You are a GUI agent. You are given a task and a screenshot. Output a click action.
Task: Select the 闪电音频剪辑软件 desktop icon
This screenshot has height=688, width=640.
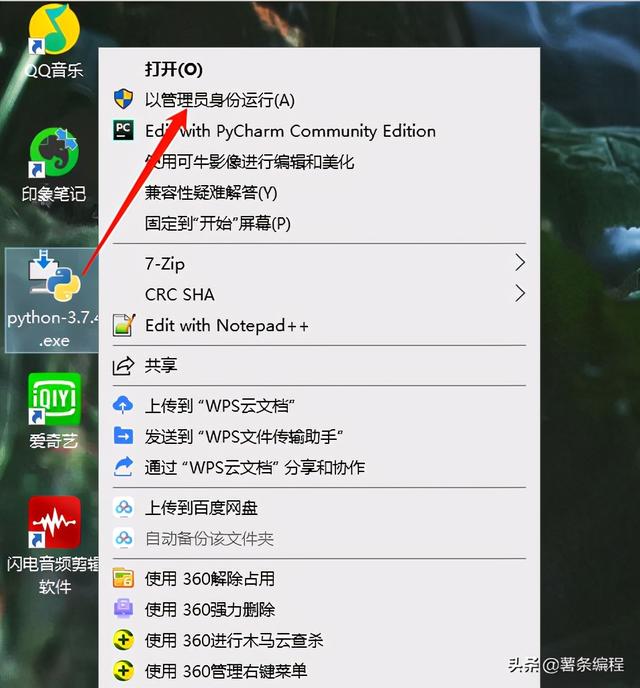(54, 523)
